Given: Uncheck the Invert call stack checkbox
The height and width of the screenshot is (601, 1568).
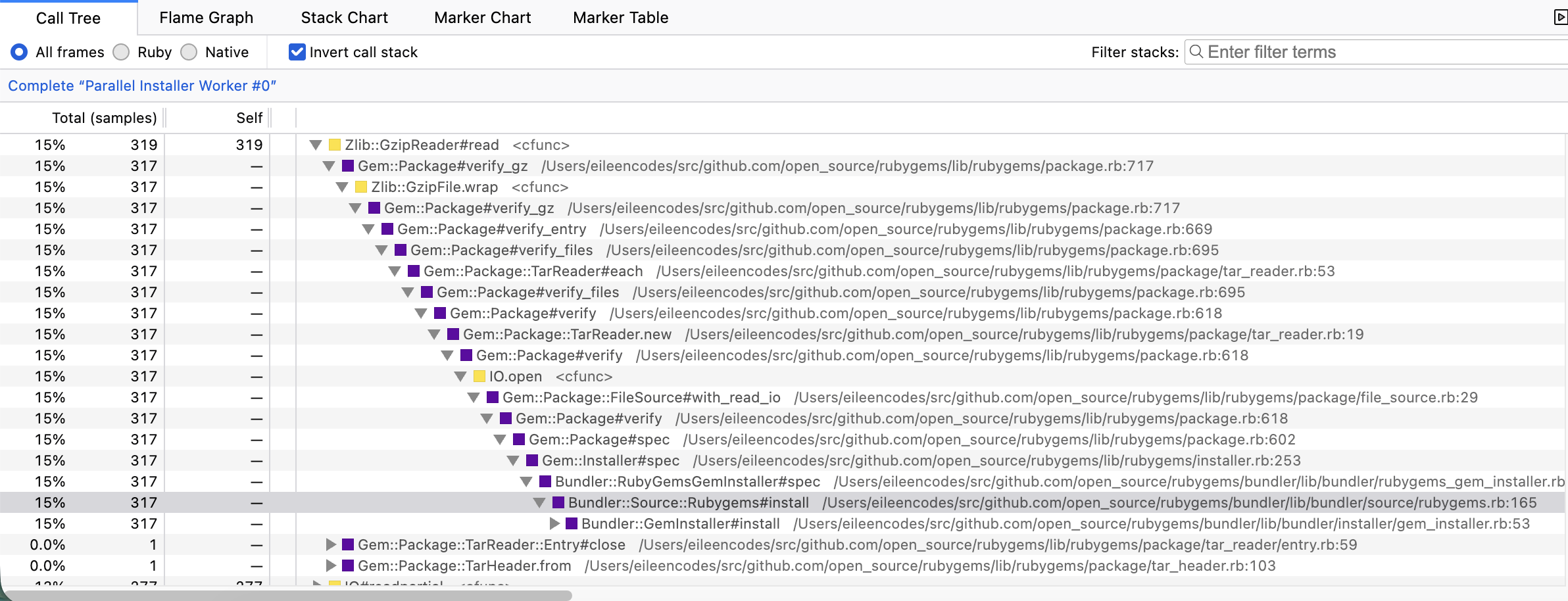Looking at the screenshot, I should (296, 51).
